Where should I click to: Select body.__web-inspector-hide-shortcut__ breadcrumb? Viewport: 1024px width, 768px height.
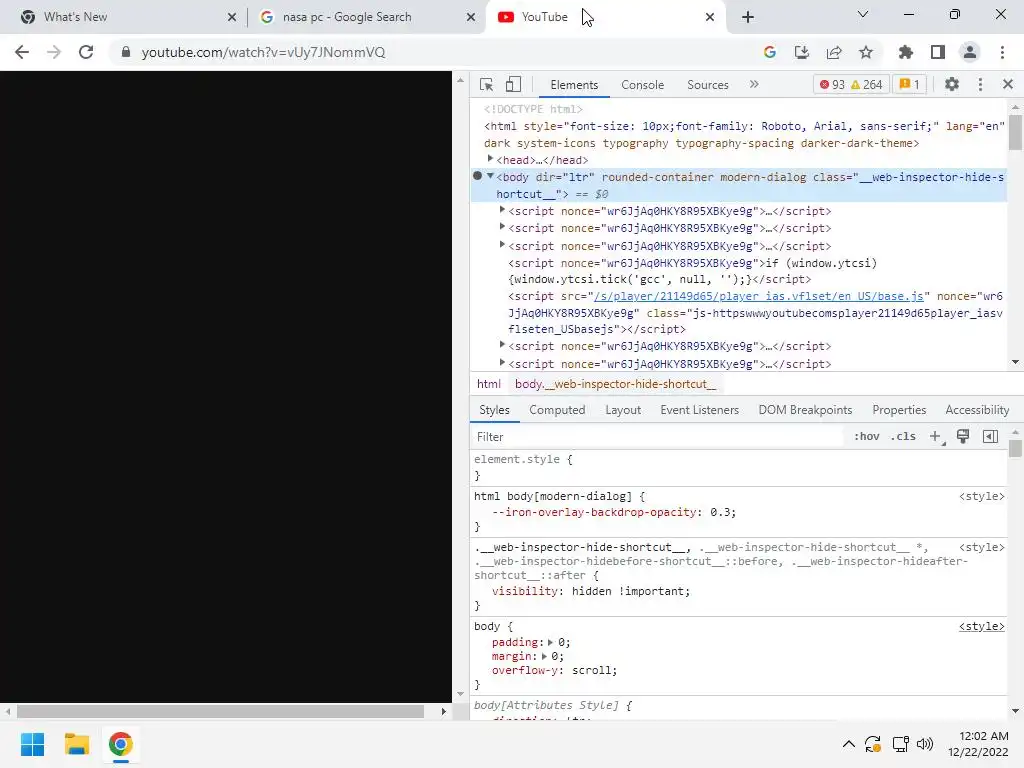[615, 384]
